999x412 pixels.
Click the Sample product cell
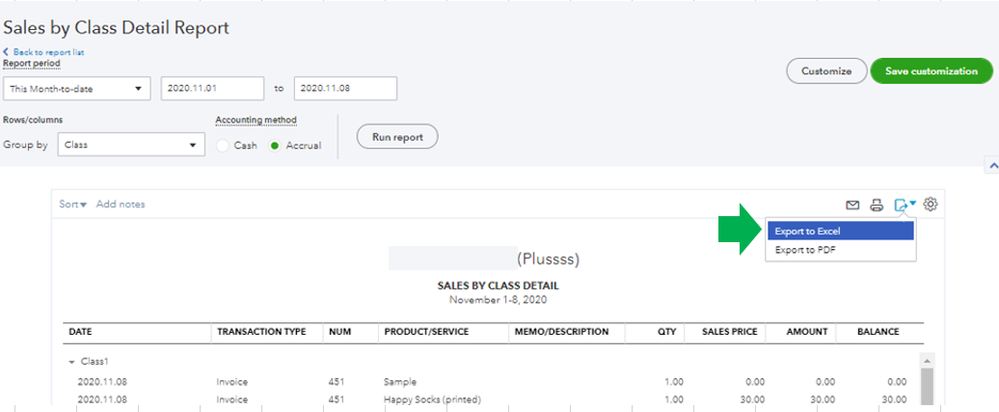coord(400,382)
